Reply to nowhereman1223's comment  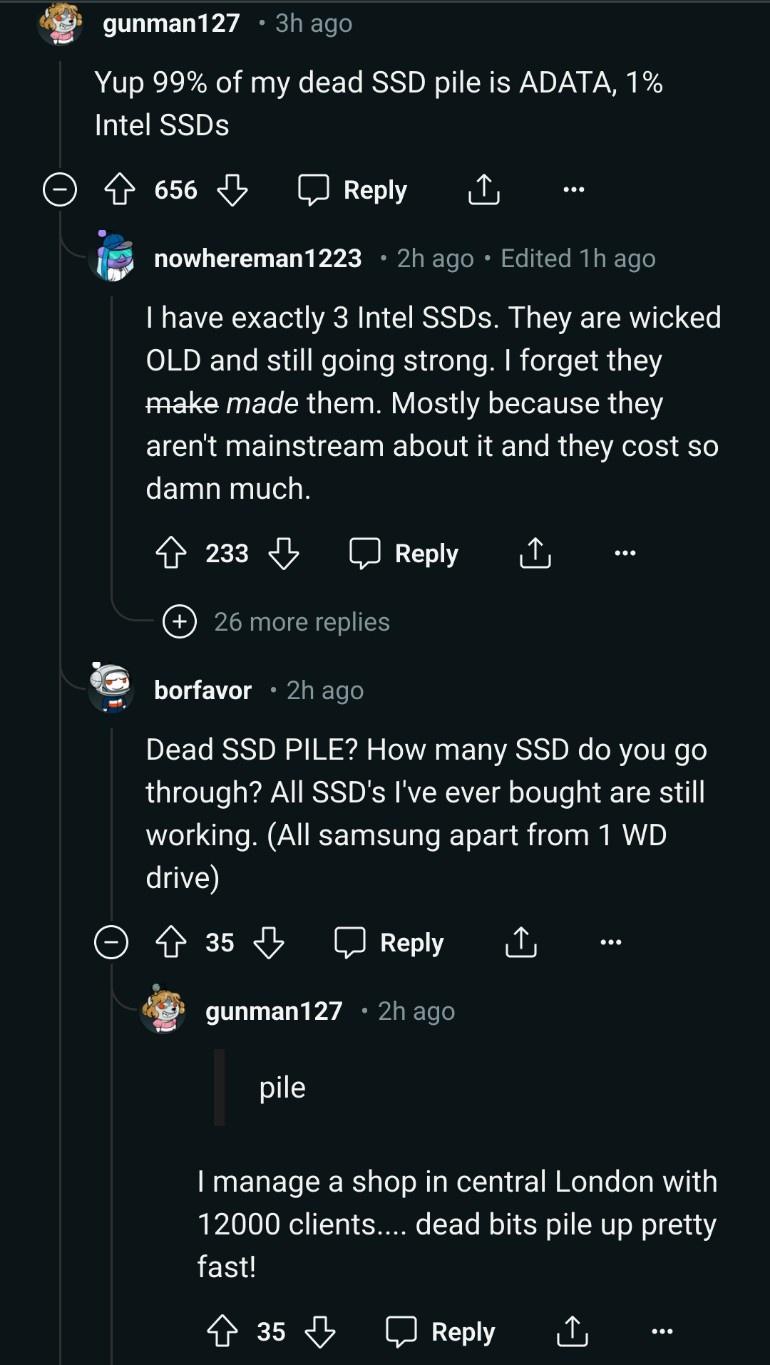pos(405,553)
